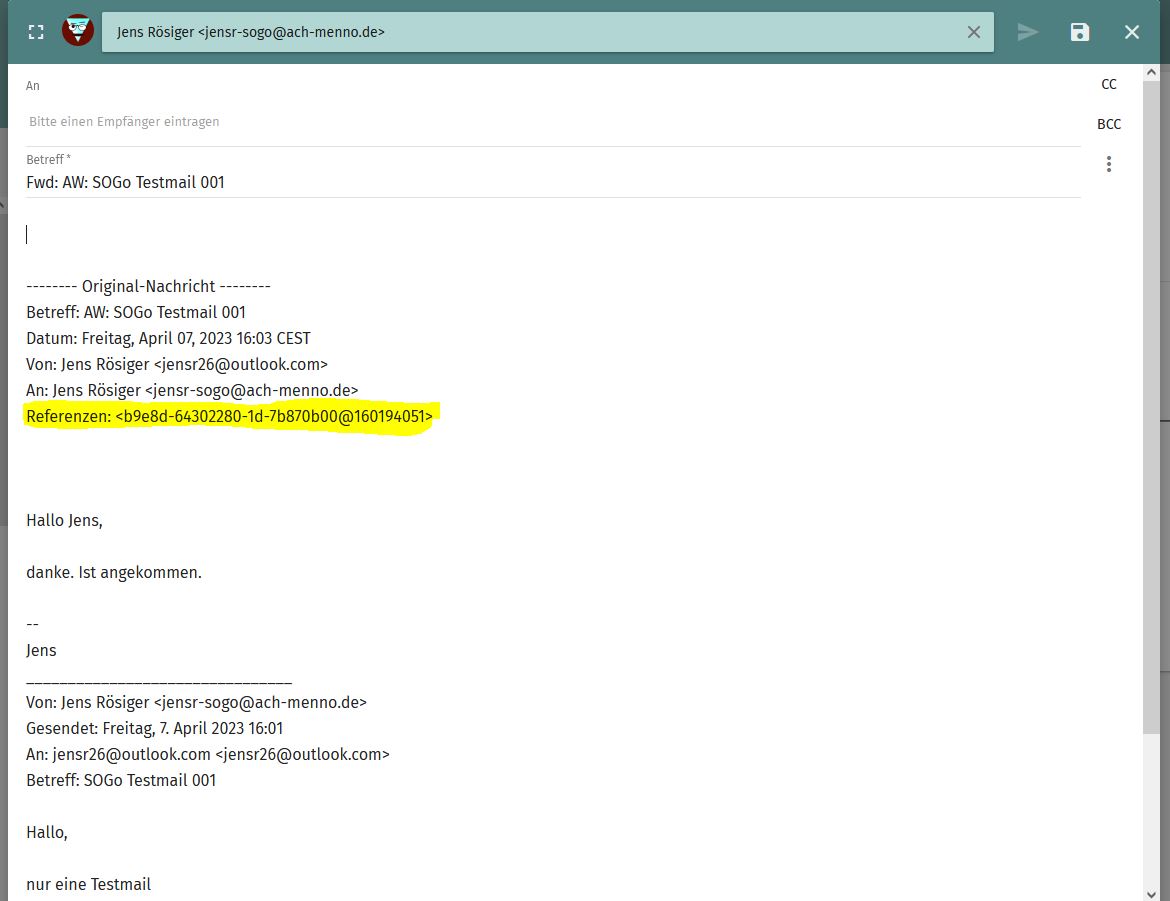Edit the Betreff subject field
Viewport: 1170px width, 901px height.
[553, 182]
